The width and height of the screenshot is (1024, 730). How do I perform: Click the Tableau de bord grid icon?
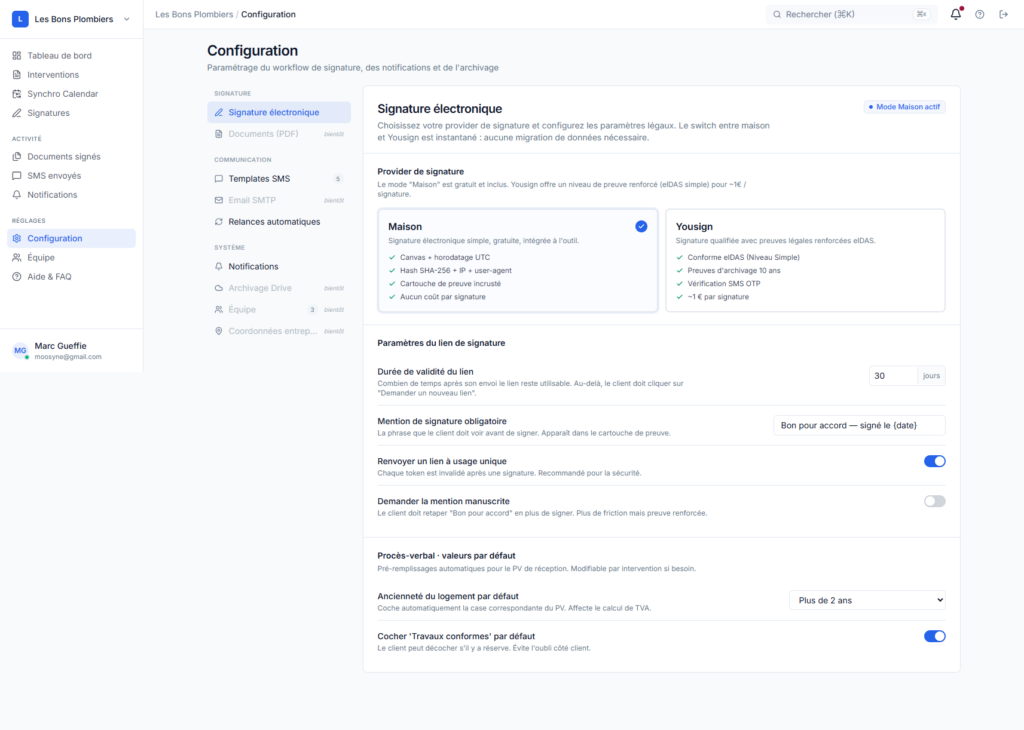pyautogui.click(x=17, y=56)
